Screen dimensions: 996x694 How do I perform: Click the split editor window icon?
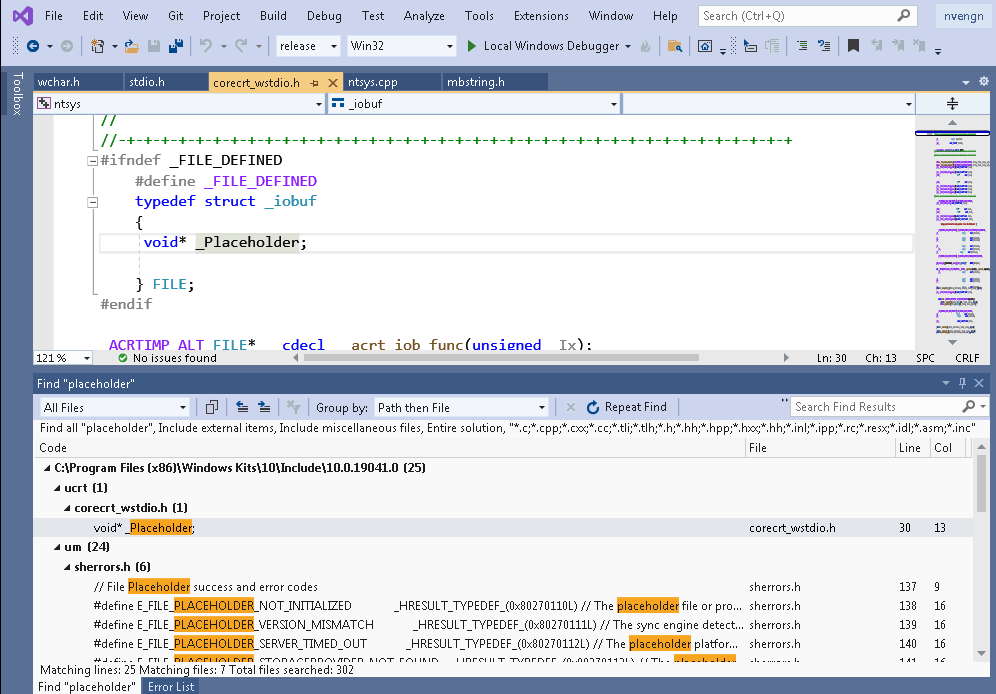(x=952, y=103)
